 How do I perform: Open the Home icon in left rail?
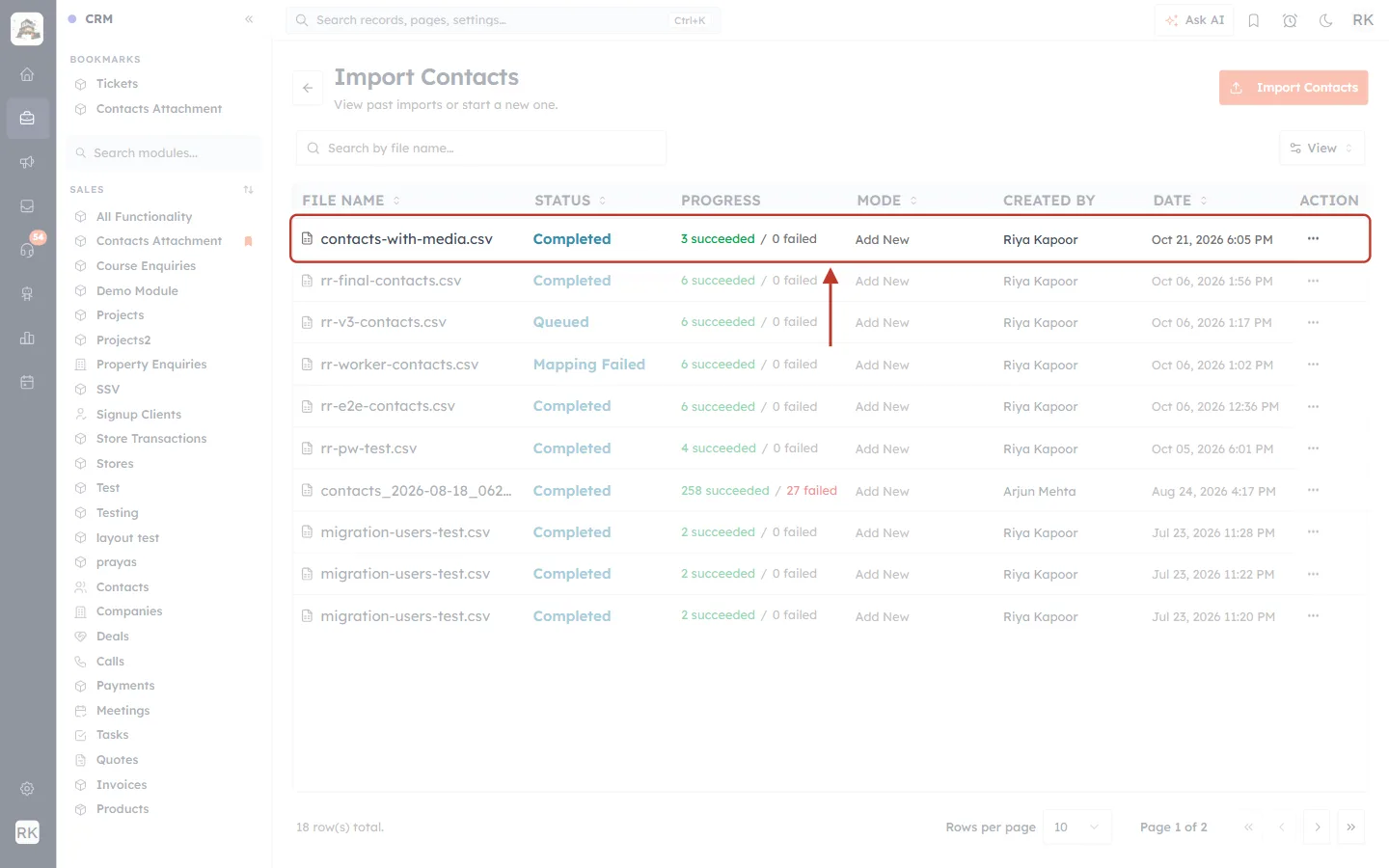(27, 74)
